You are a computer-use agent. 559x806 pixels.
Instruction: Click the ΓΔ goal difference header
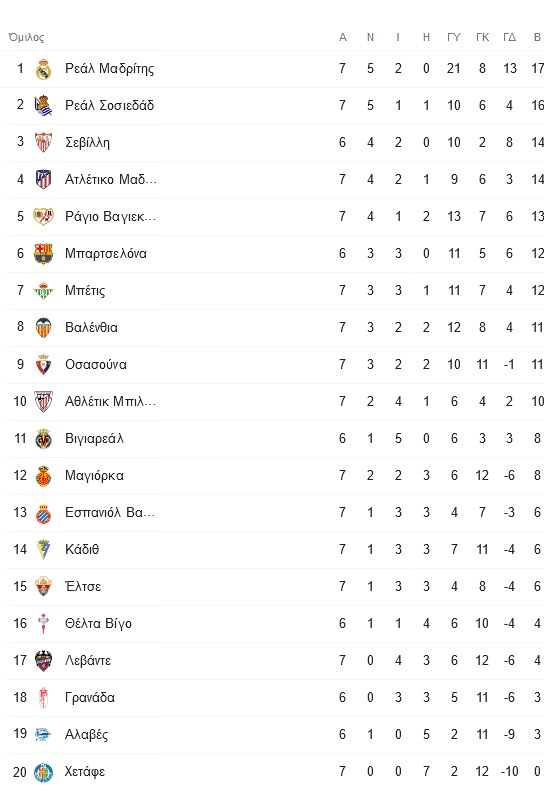(x=509, y=38)
